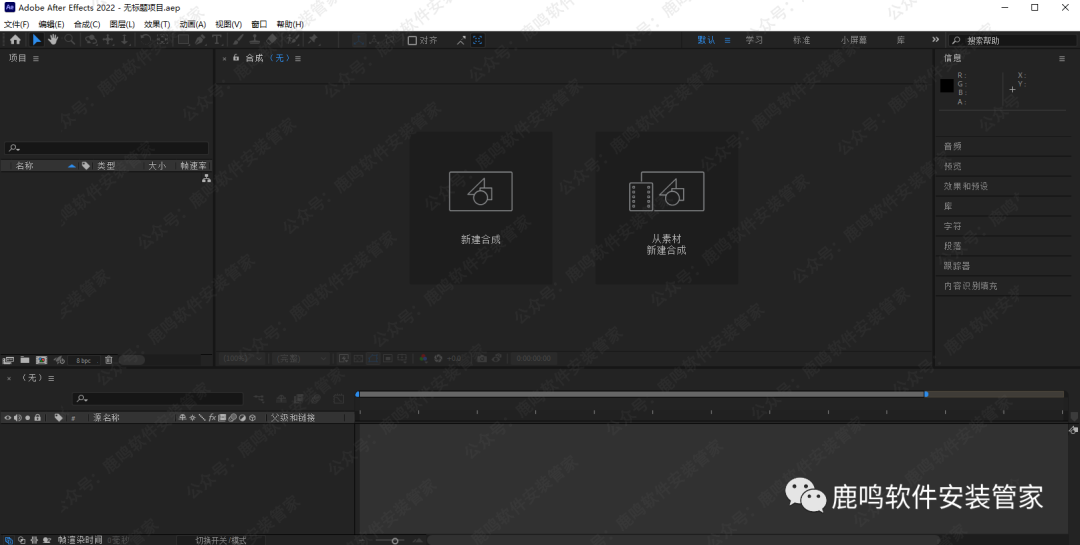Select the Eraser tool
1080x545 pixels.
[272, 40]
